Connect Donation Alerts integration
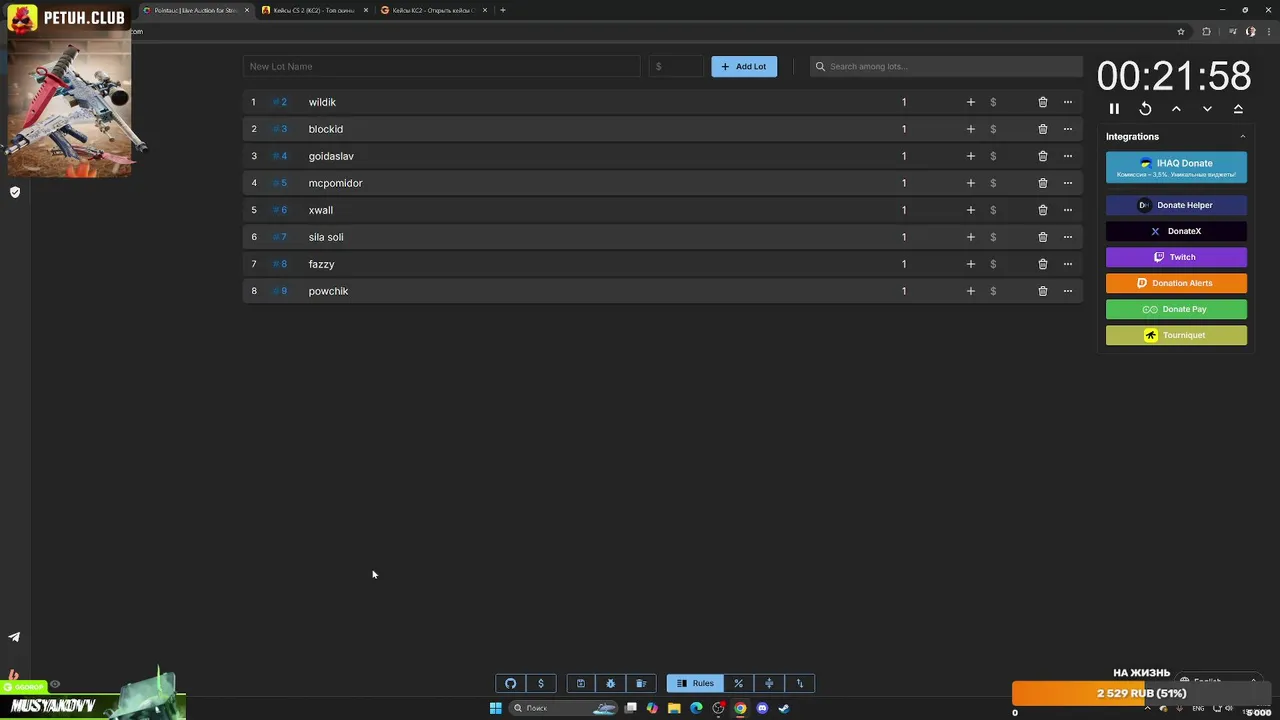This screenshot has height=720, width=1280. pos(1176,283)
